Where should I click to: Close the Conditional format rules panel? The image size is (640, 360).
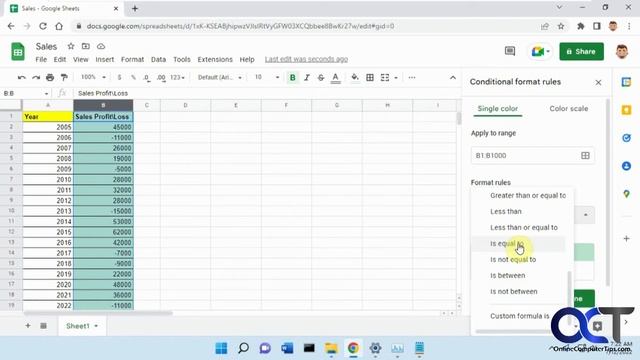tap(598, 82)
